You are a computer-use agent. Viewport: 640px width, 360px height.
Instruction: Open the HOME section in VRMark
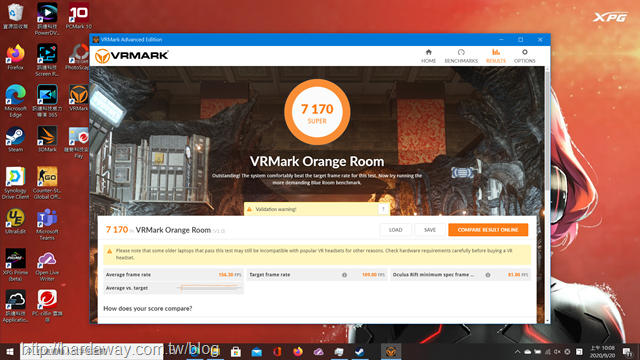point(428,56)
